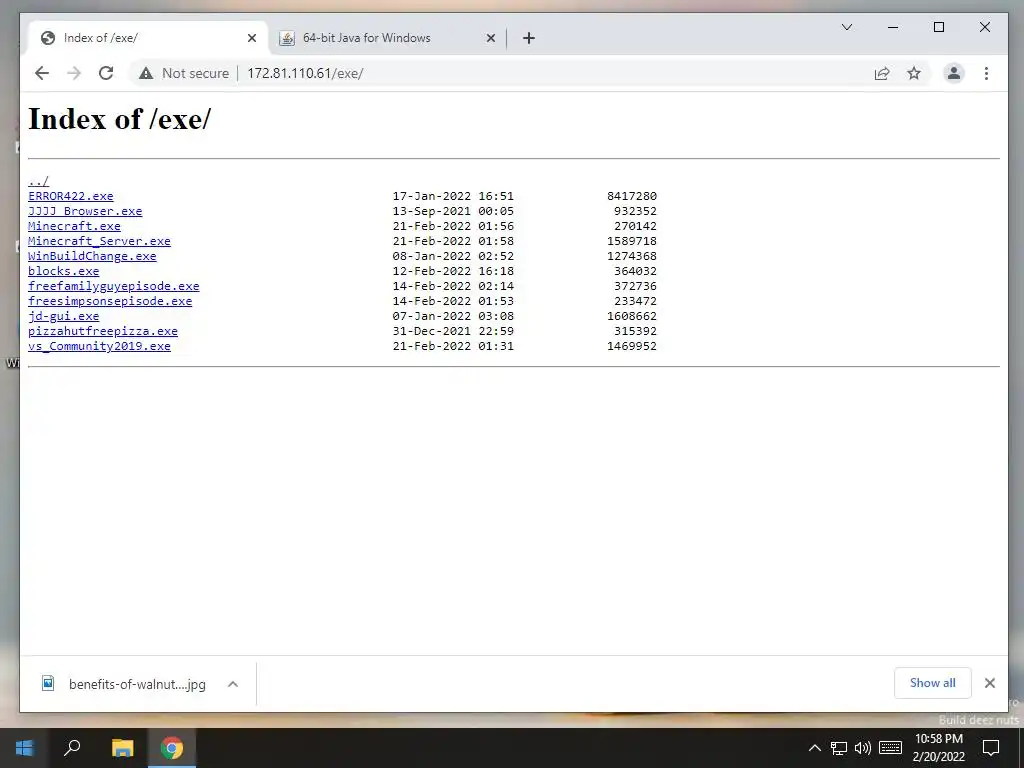Open the notification center icon
The height and width of the screenshot is (768, 1024).
pyautogui.click(x=991, y=748)
